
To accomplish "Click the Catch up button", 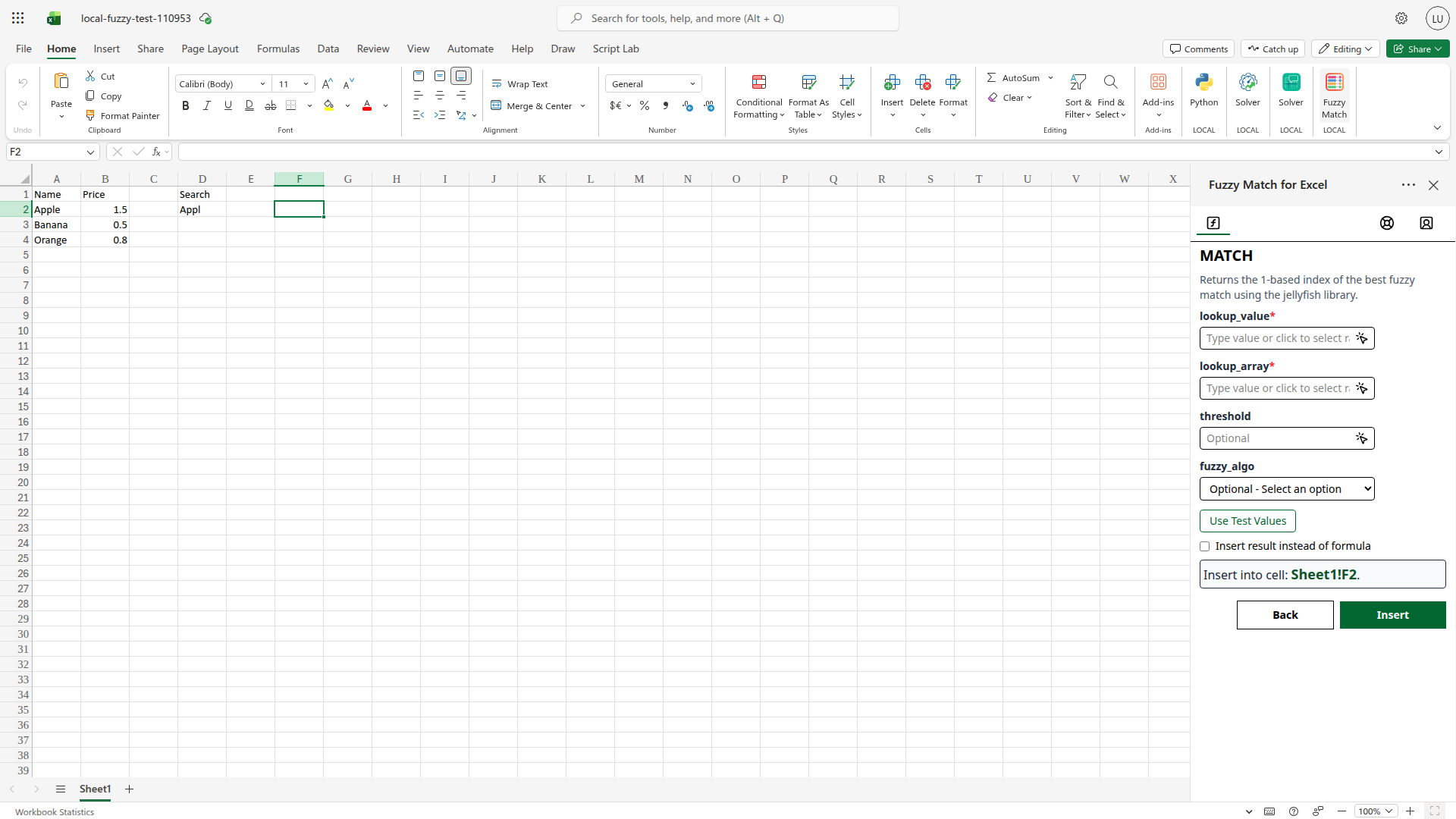I will pos(1272,49).
